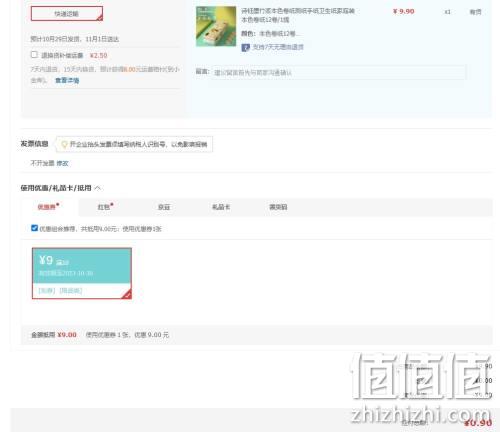Viewport: 500px width, 432px height.
Task: Click the 支持7天无理由退货 text
Action: coord(278,47)
